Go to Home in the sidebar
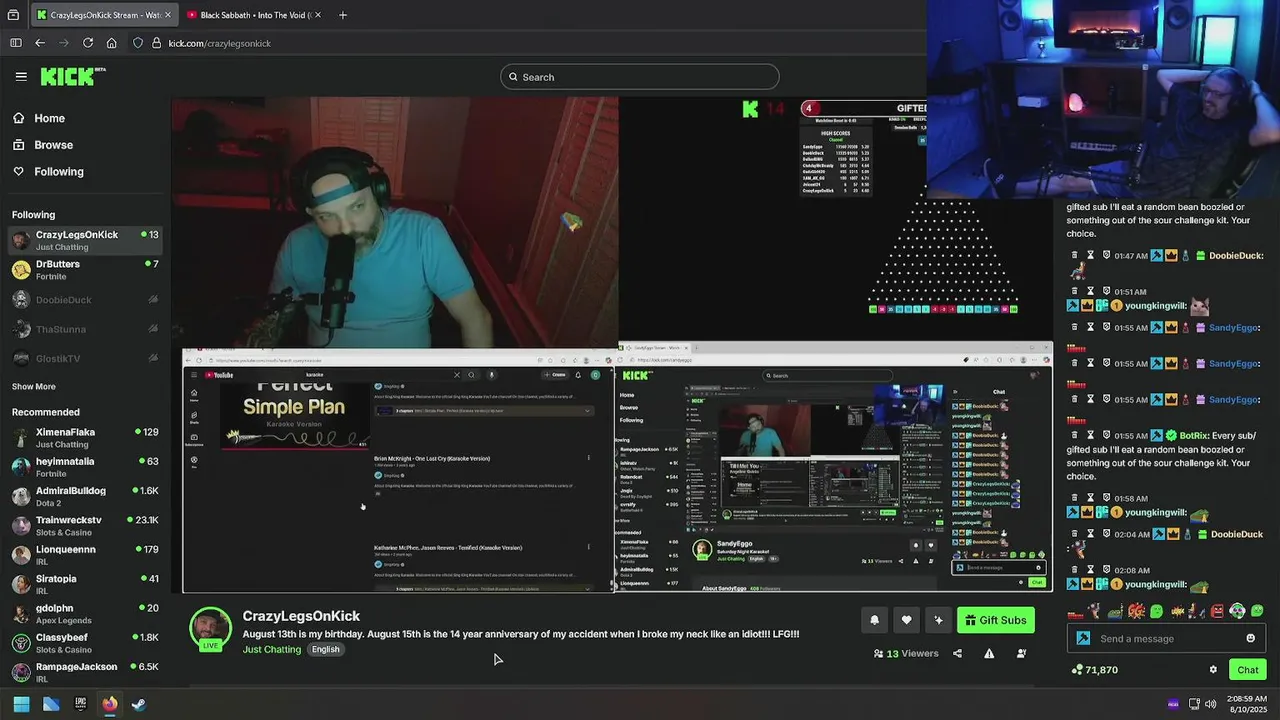Image resolution: width=1280 pixels, height=720 pixels. (x=49, y=118)
